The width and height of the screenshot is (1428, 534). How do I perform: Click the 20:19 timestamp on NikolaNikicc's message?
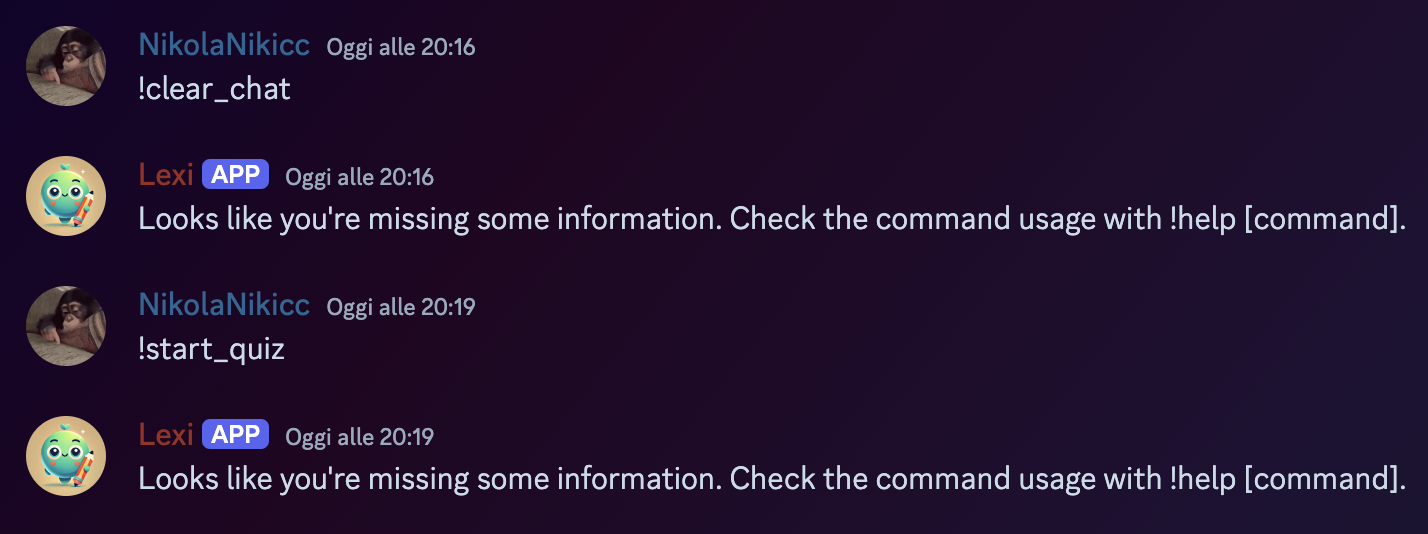[x=401, y=307]
